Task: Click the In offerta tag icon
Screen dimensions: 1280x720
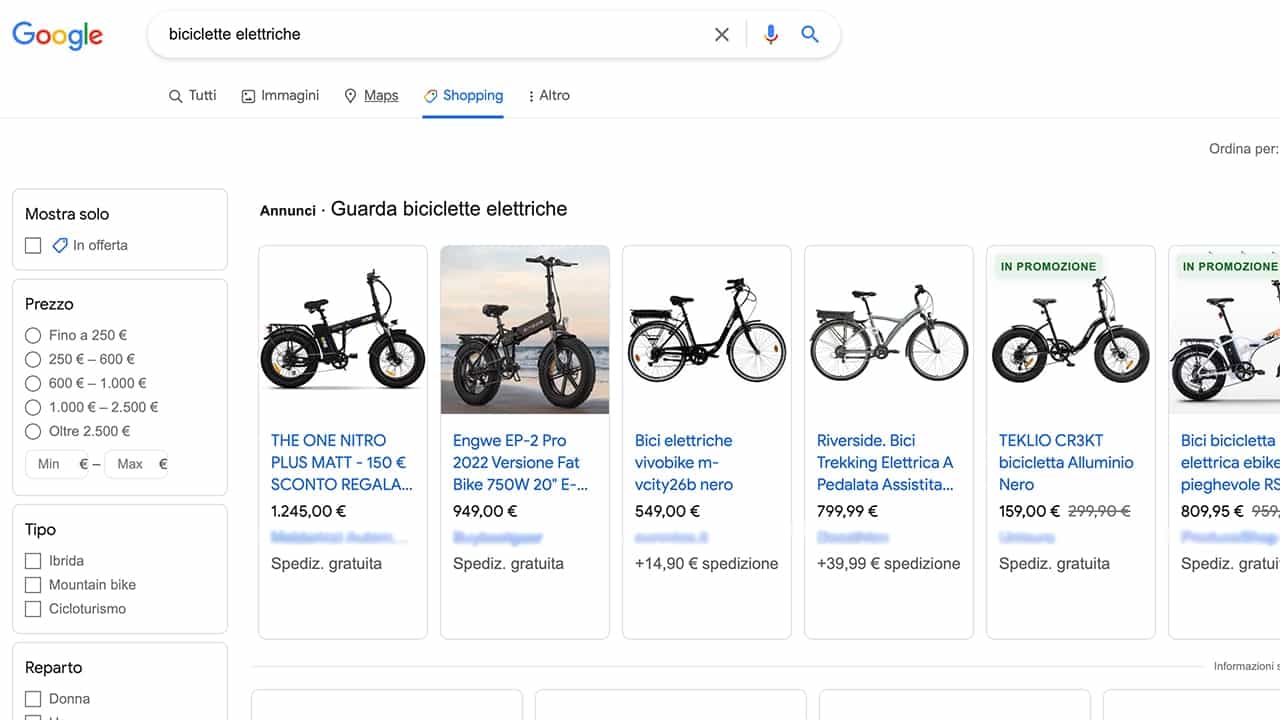Action: click(x=60, y=245)
